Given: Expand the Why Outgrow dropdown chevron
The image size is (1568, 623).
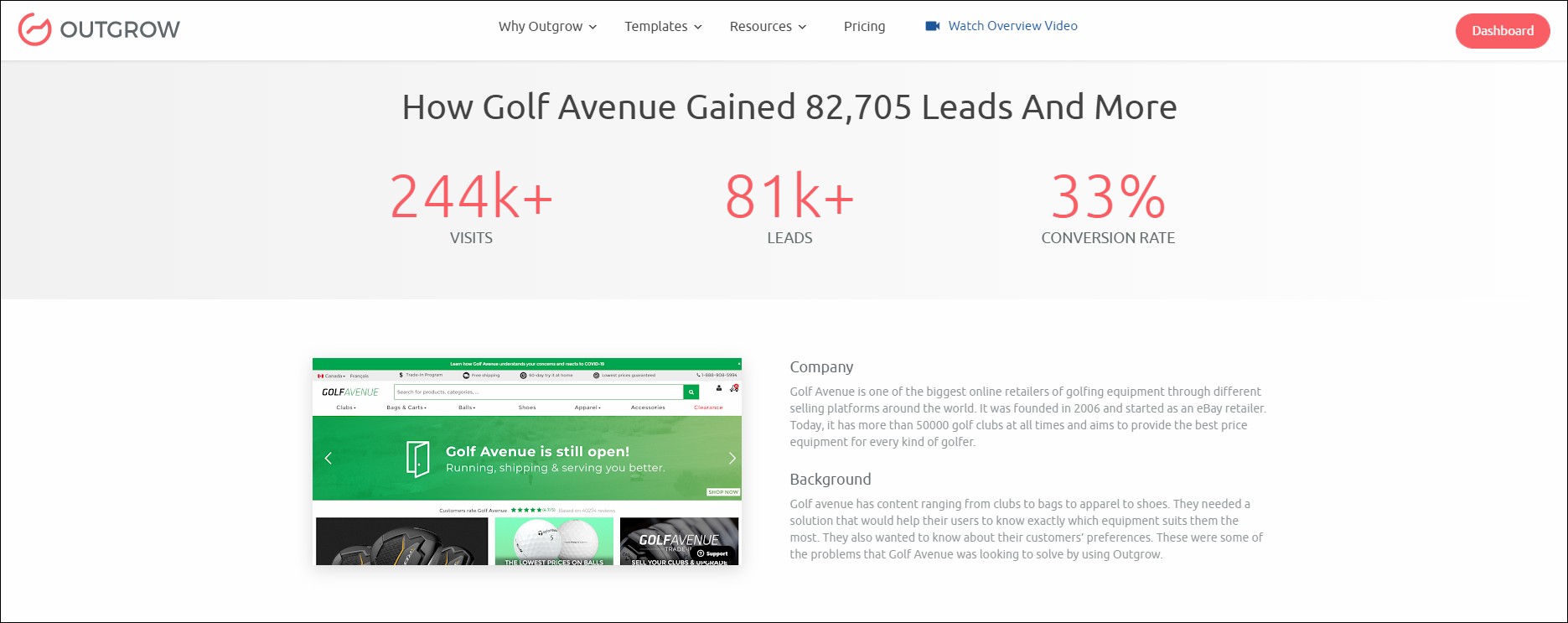Looking at the screenshot, I should click(x=593, y=27).
